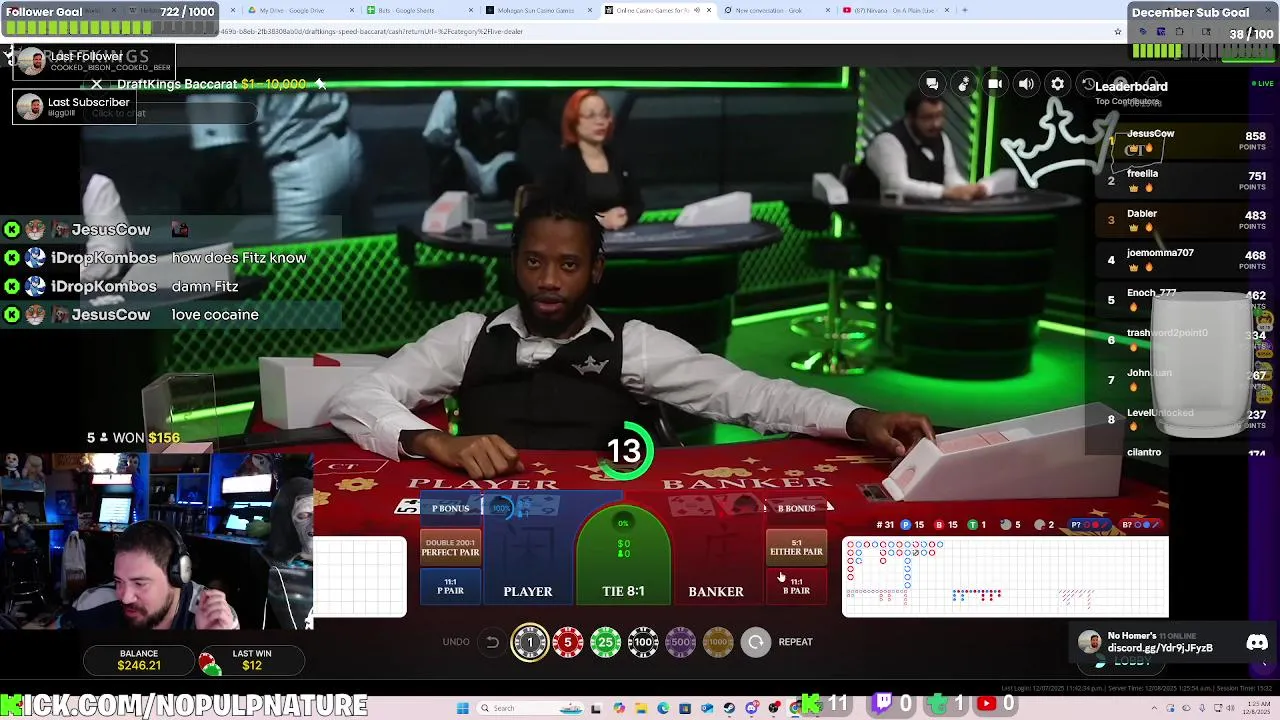The height and width of the screenshot is (720, 1280).
Task: Select the black 100 value chip
Action: 643,642
